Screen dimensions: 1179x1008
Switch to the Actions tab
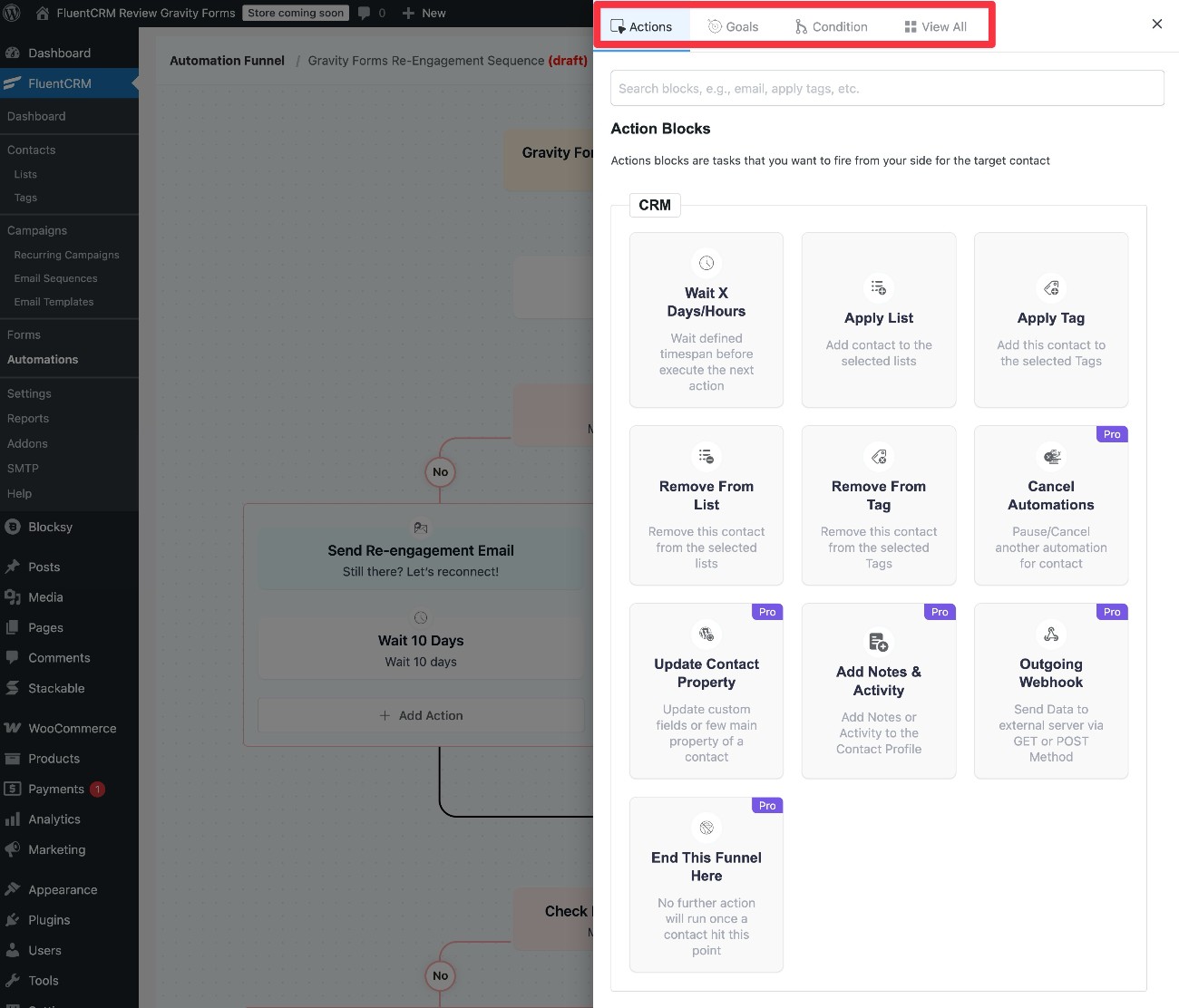pos(642,26)
